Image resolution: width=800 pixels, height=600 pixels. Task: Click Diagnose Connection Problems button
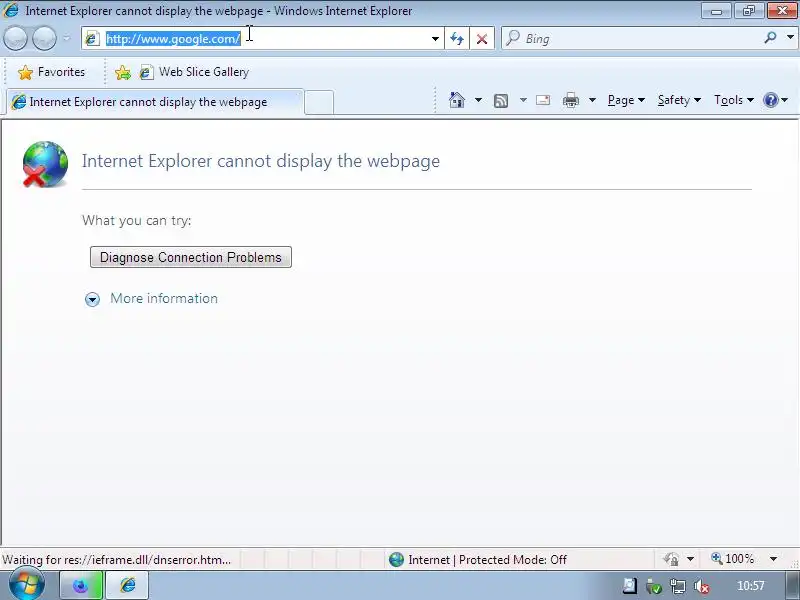[191, 257]
